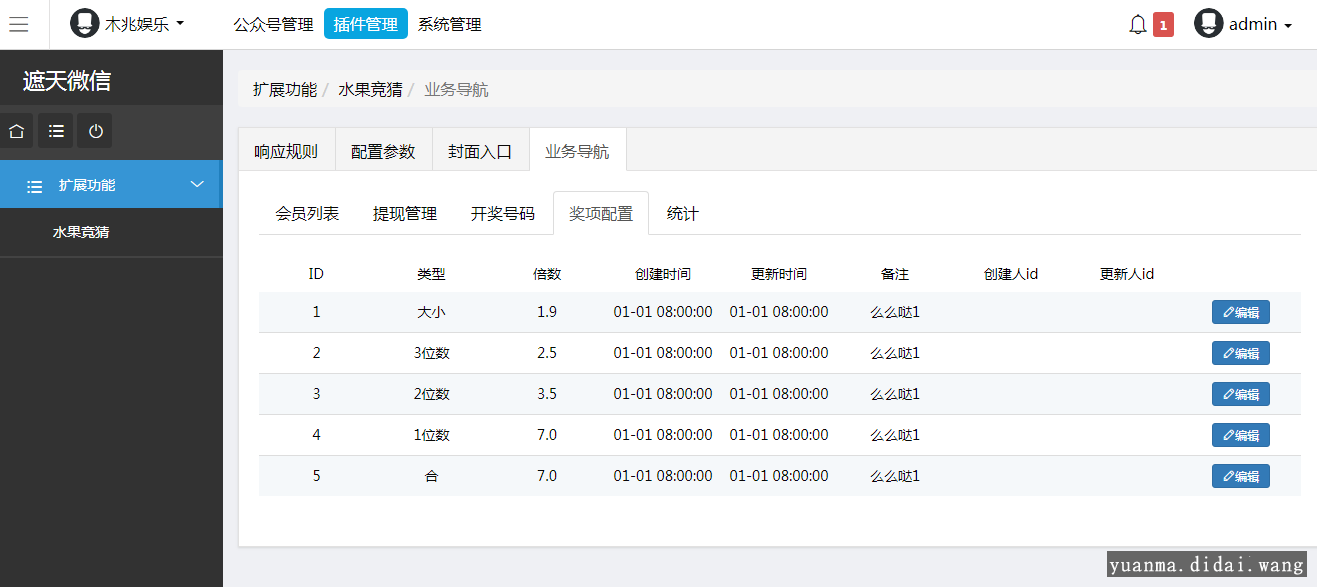Edit the 合 row

[1241, 476]
